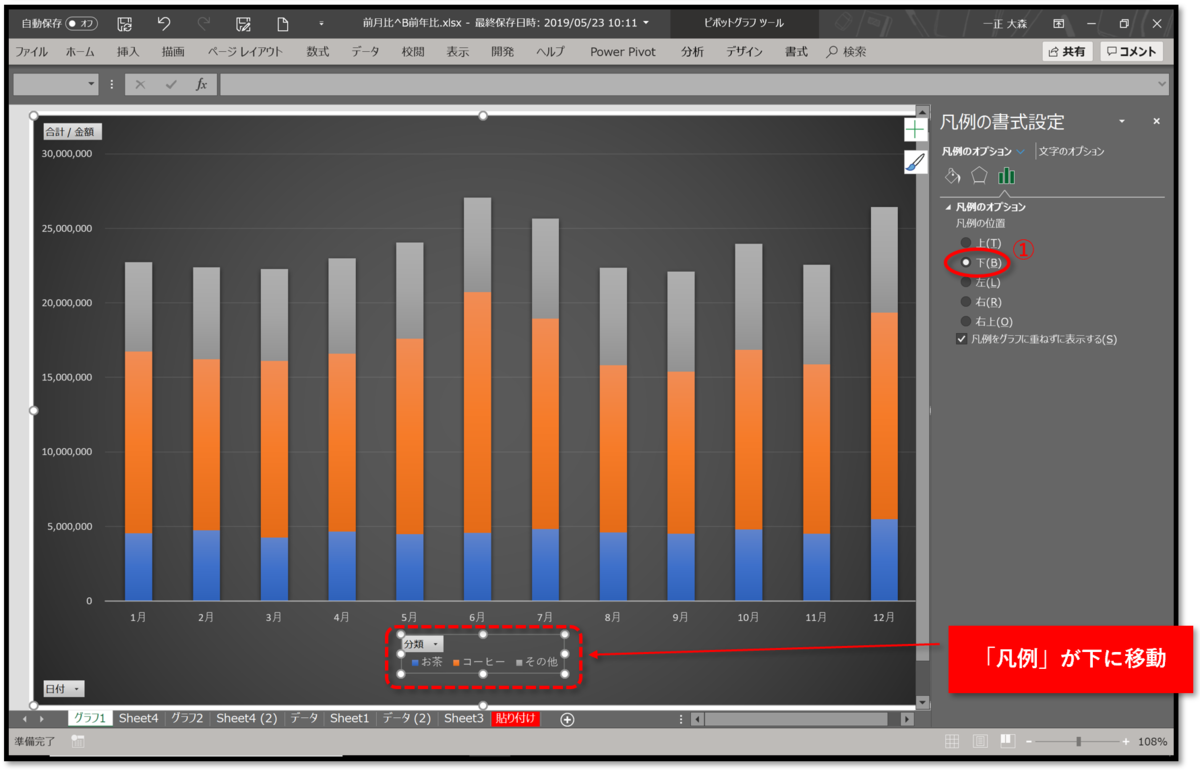The image size is (1200, 770).
Task: Click the zoom slider handle
Action: (1078, 742)
